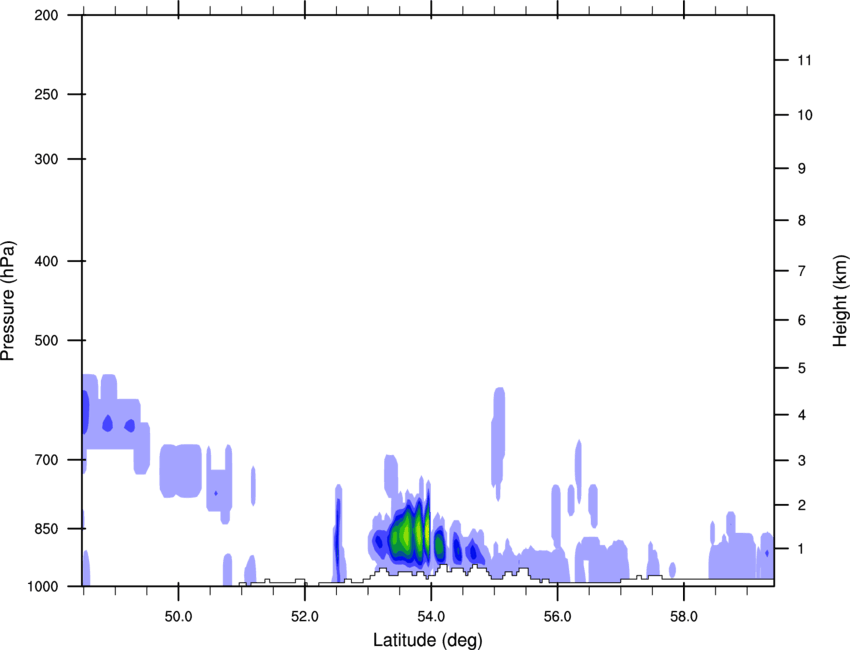The image size is (850, 650).
Task: Pick the 11 km height label
Action: [x=804, y=60]
